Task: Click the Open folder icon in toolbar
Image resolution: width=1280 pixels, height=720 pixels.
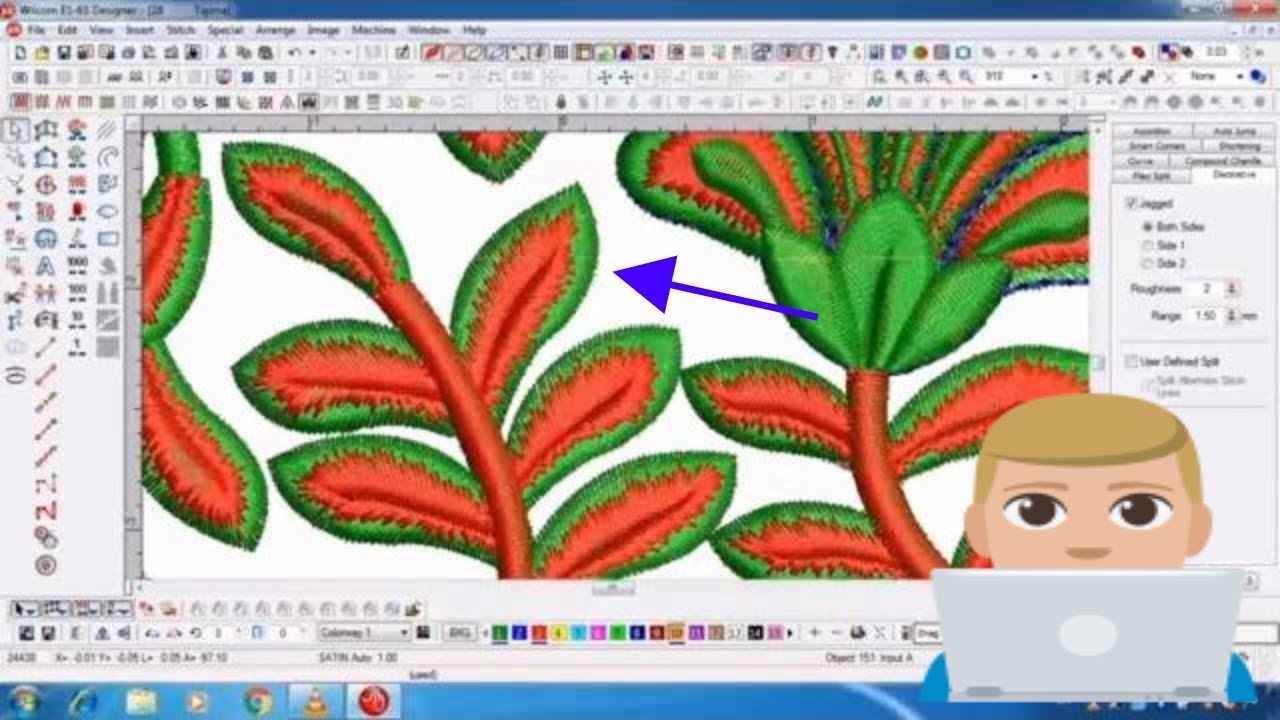Action: [43, 52]
